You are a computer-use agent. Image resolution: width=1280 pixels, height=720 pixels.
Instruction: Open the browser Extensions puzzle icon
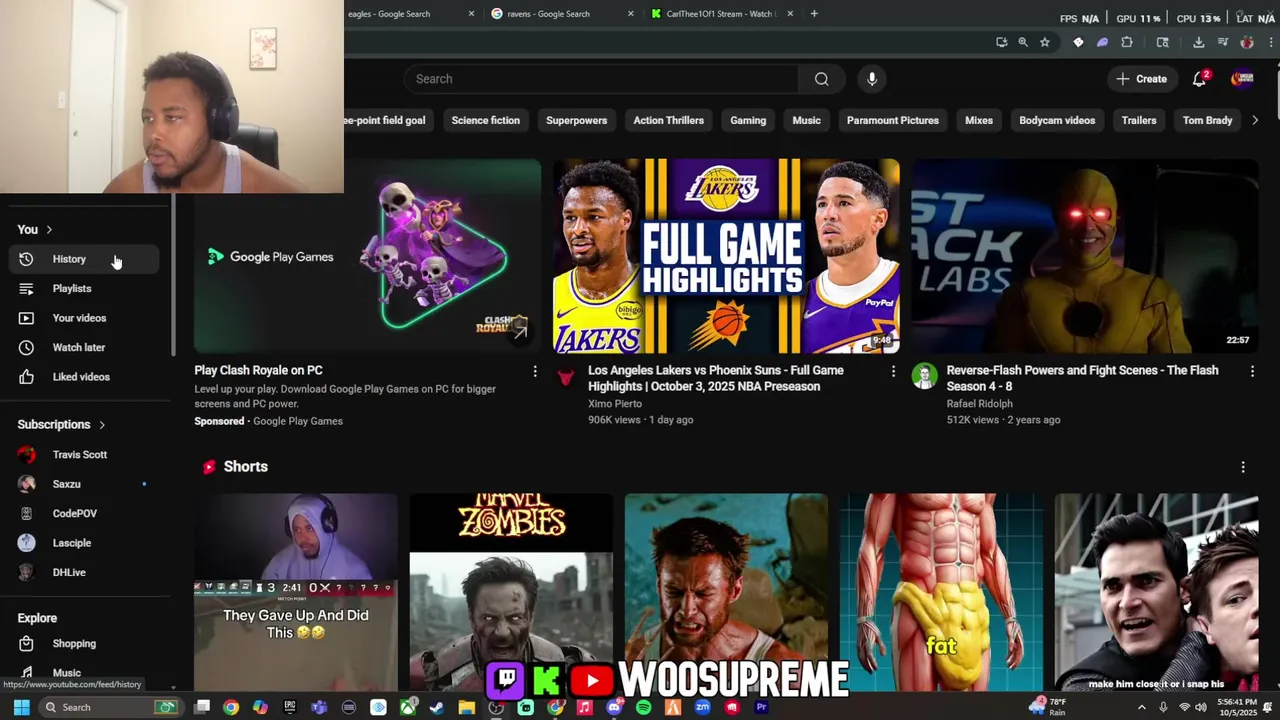coord(1127,42)
